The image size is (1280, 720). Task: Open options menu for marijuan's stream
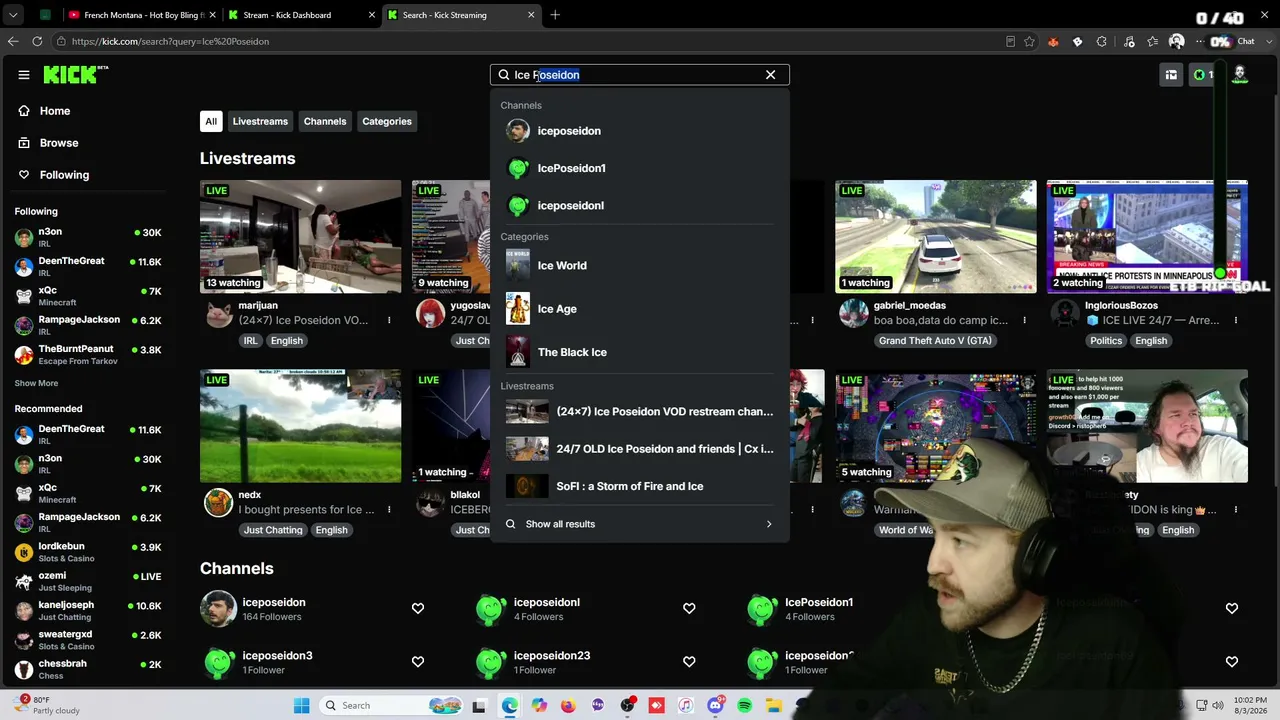389,320
